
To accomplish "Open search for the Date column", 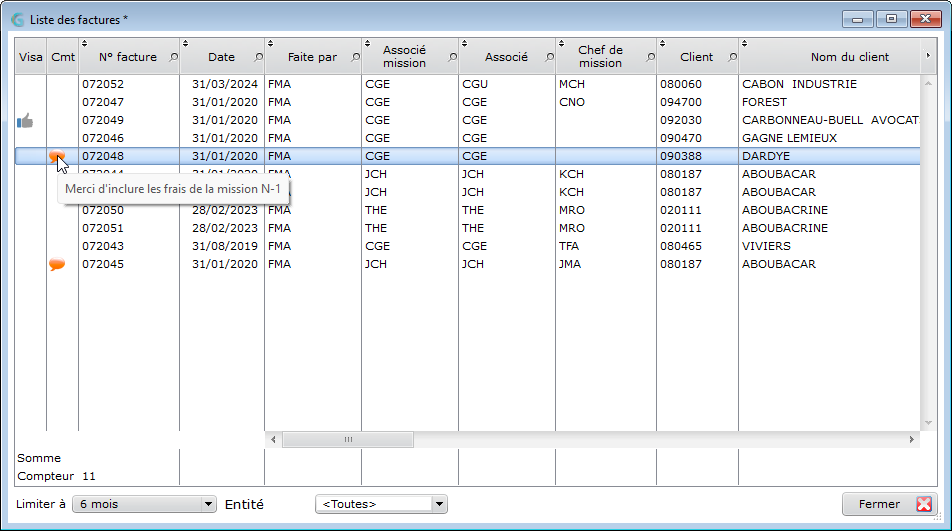I will coord(258,57).
